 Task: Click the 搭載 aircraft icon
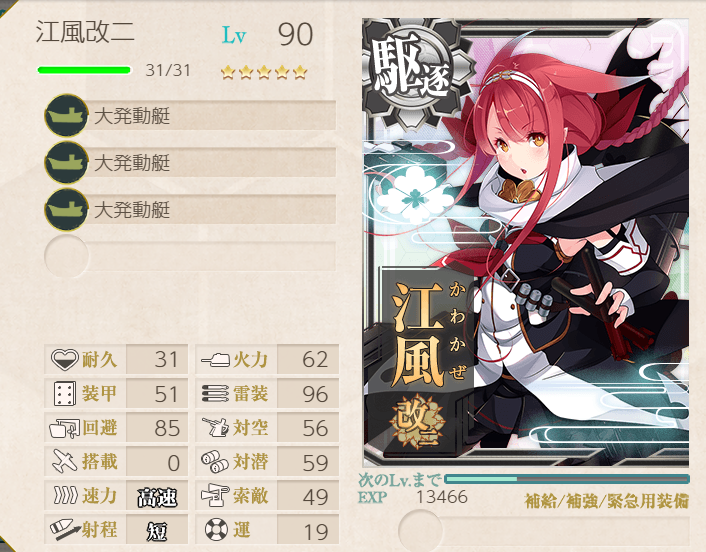coord(65,462)
